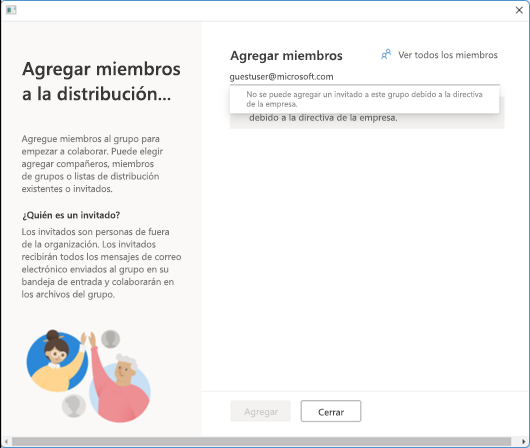Click the members icon beside Ver todos los miembros
The image size is (530, 448).
point(386,54)
